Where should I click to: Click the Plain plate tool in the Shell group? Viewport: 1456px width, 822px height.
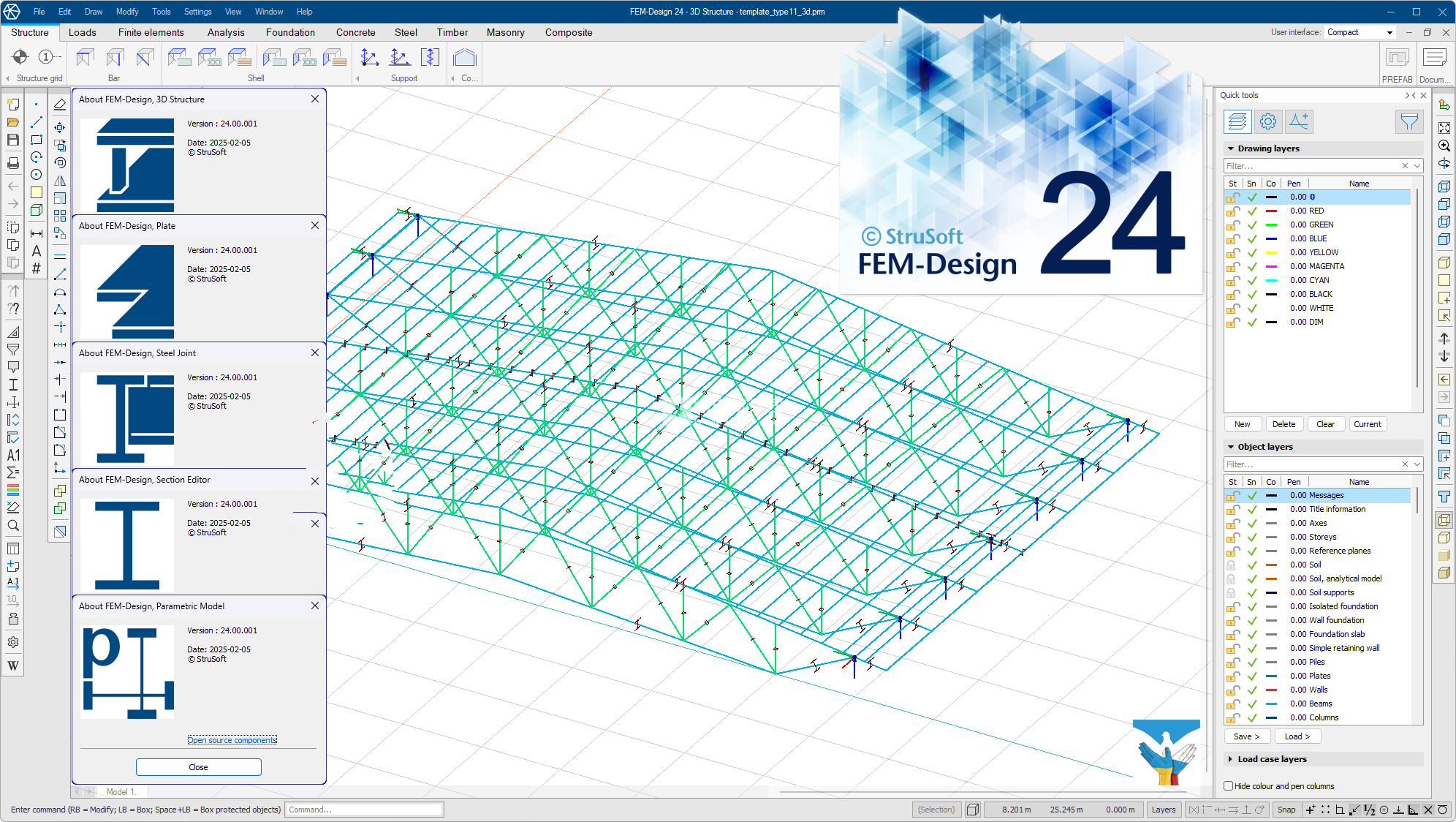(179, 57)
